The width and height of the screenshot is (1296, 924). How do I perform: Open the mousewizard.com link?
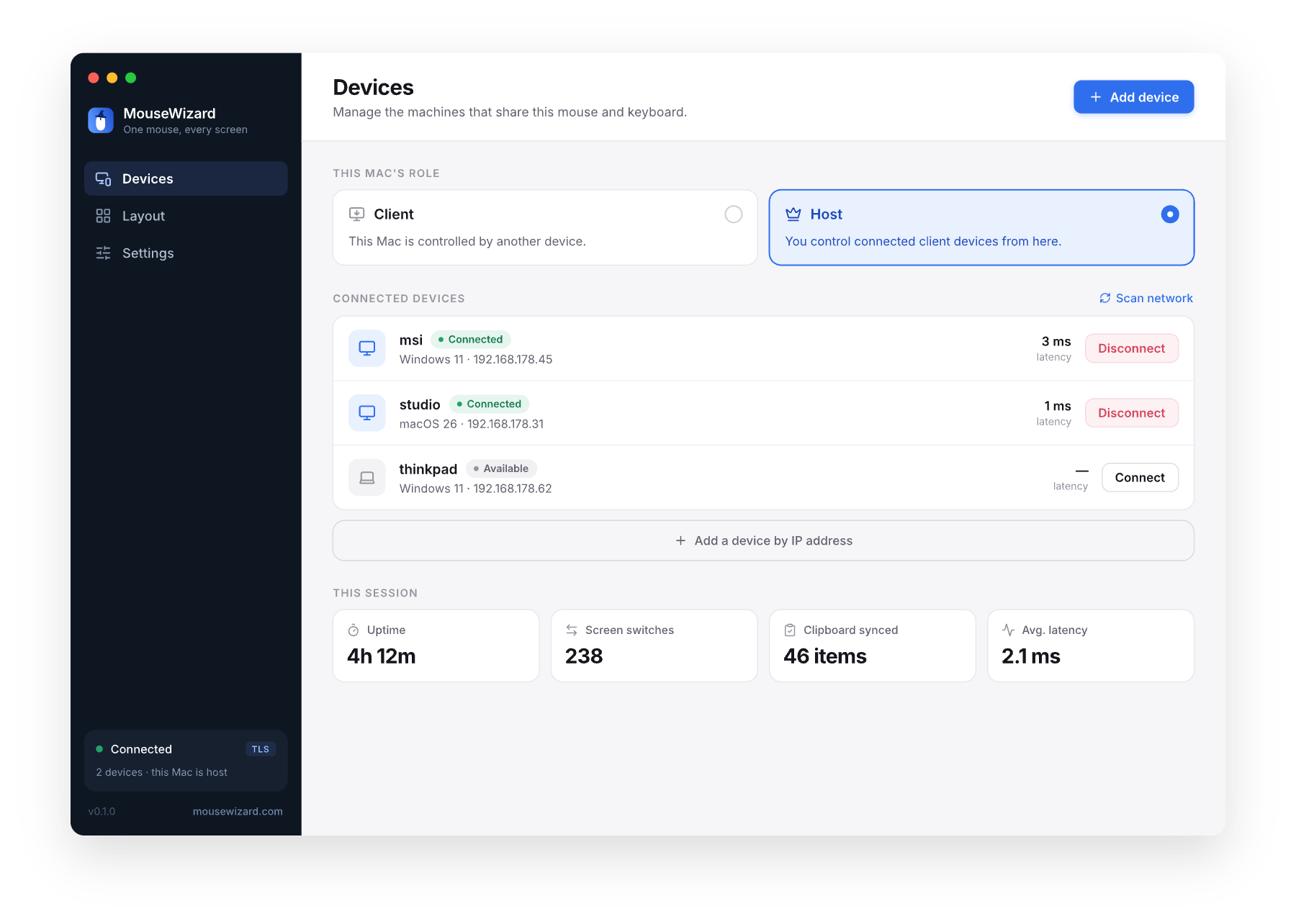[x=238, y=811]
